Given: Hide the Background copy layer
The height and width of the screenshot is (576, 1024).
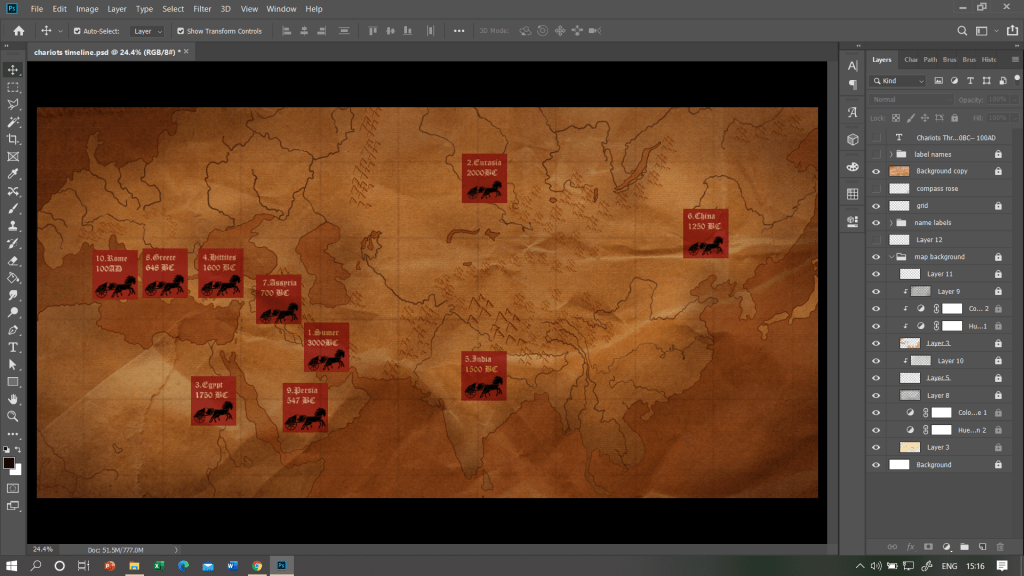Looking at the screenshot, I should [876, 171].
